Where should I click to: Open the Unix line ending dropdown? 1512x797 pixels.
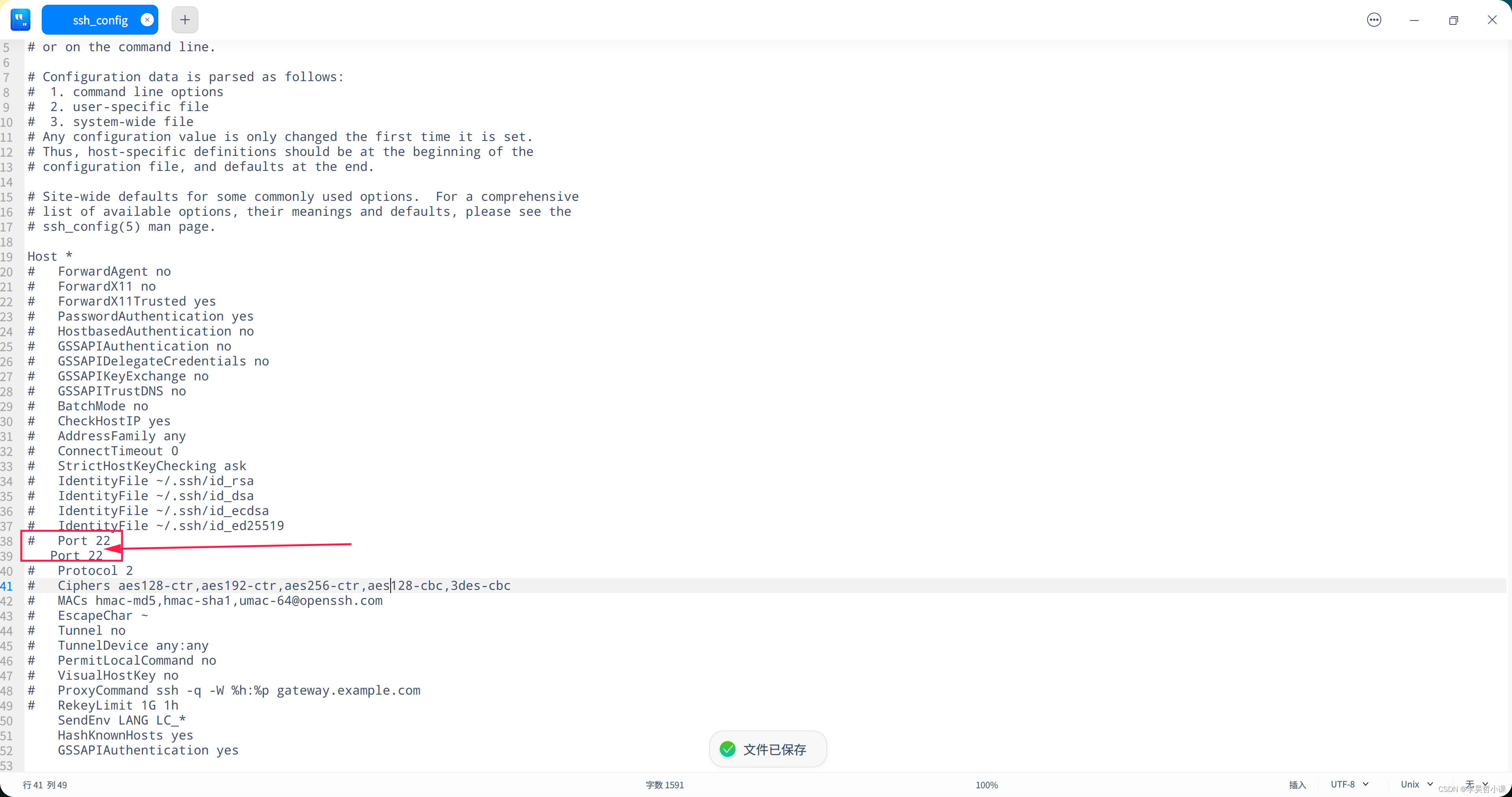tap(1416, 784)
